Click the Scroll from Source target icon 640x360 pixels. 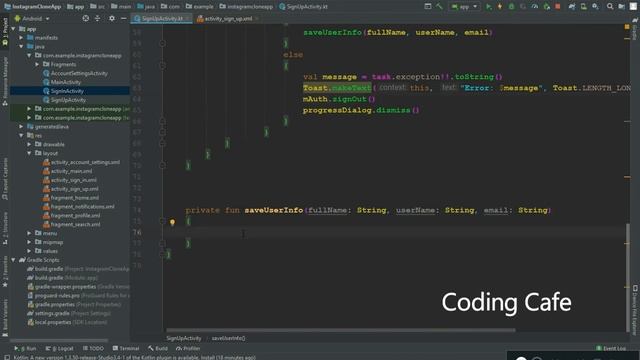pyautogui.click(x=86, y=18)
